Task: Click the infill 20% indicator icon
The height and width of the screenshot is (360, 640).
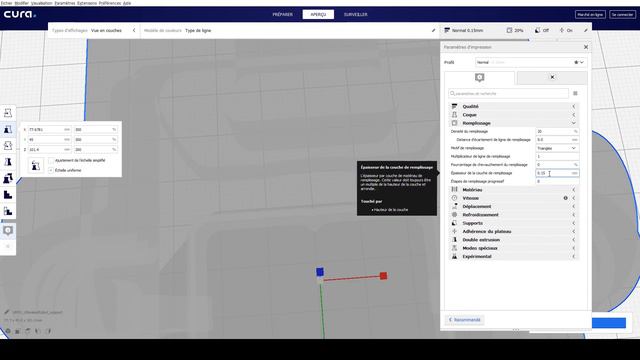Action: pyautogui.click(x=509, y=31)
